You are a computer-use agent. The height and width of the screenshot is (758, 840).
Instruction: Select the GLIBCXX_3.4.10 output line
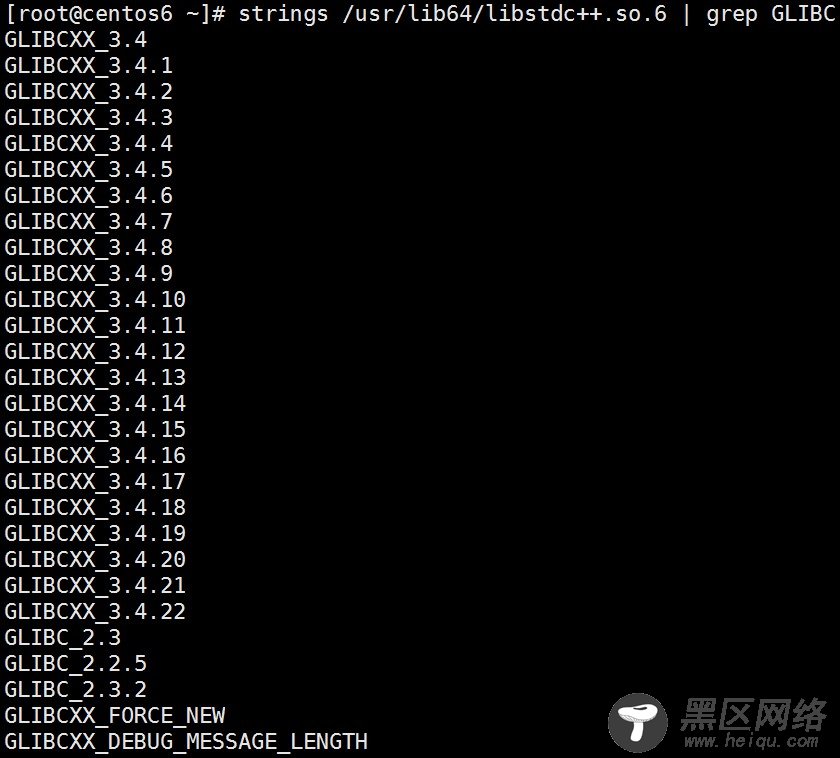[95, 299]
